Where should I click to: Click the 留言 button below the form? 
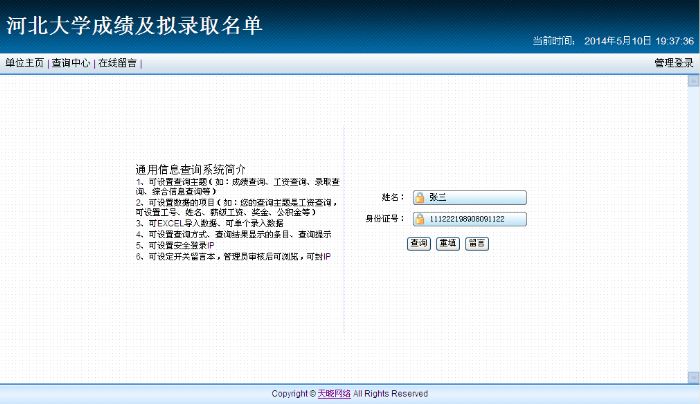[x=476, y=243]
